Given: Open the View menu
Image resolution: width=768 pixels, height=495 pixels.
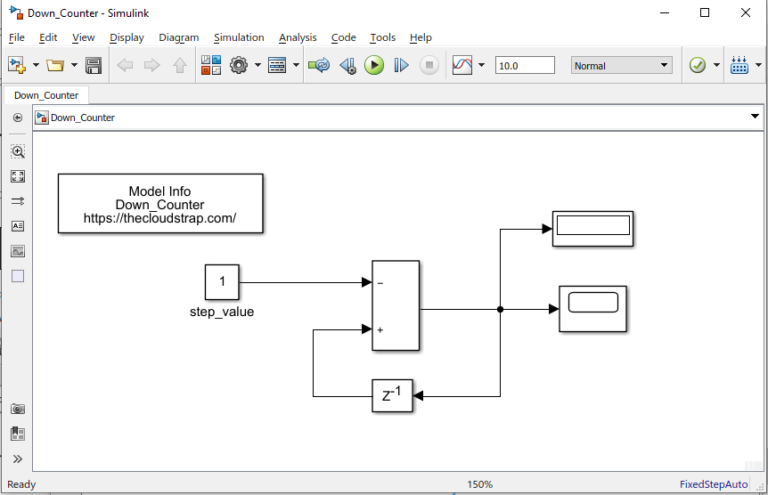Looking at the screenshot, I should click(83, 37).
